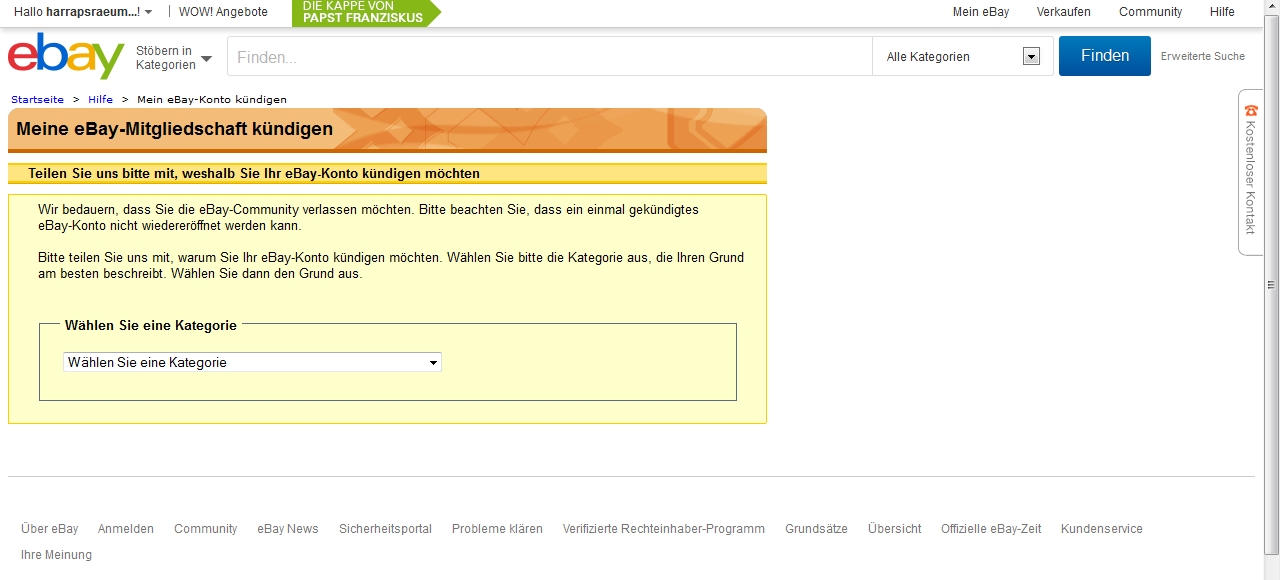Screen dimensions: 1280x580
Task: Click the Papst Franziskus promo banner
Action: pyautogui.click(x=366, y=12)
